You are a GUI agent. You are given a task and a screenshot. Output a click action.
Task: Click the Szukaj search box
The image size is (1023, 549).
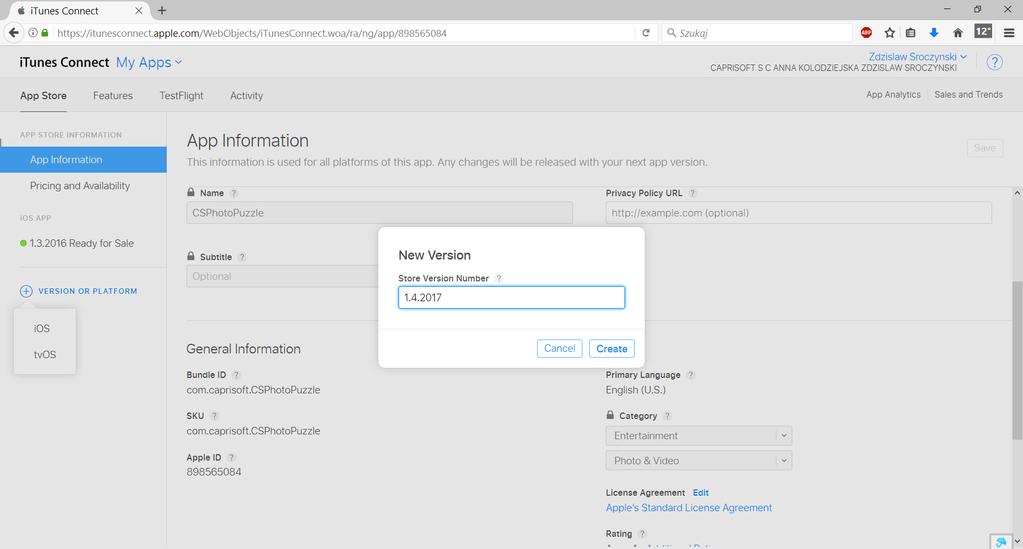(757, 33)
